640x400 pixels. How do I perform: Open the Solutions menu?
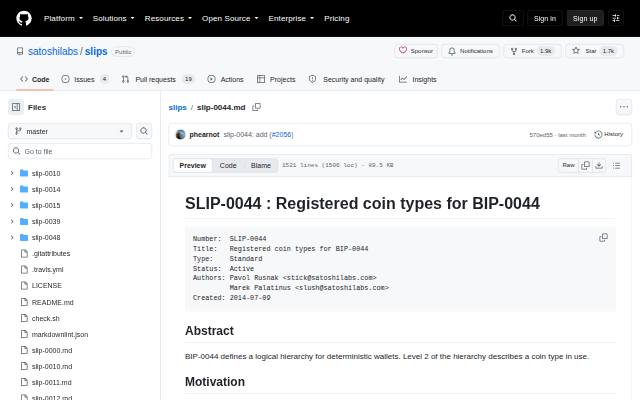[x=113, y=18]
